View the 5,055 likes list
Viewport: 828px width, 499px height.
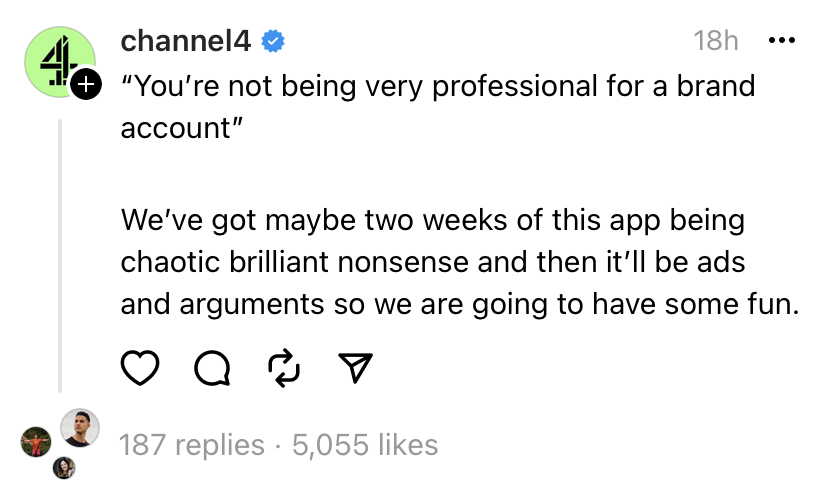[x=365, y=444]
